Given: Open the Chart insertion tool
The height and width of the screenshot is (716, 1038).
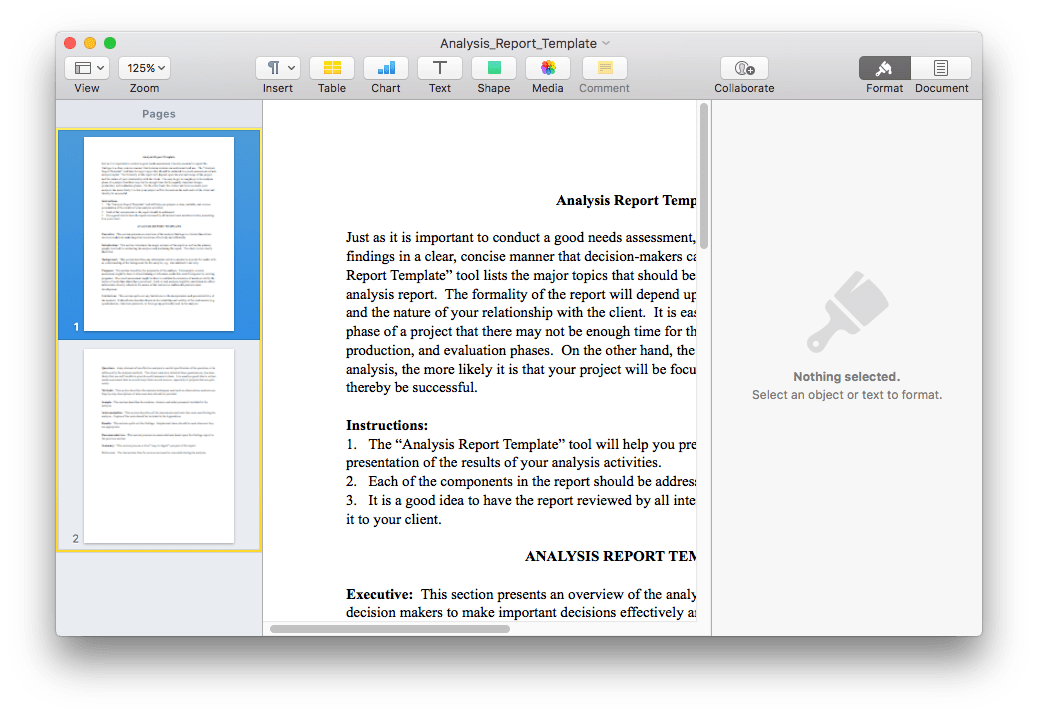Looking at the screenshot, I should pos(385,68).
